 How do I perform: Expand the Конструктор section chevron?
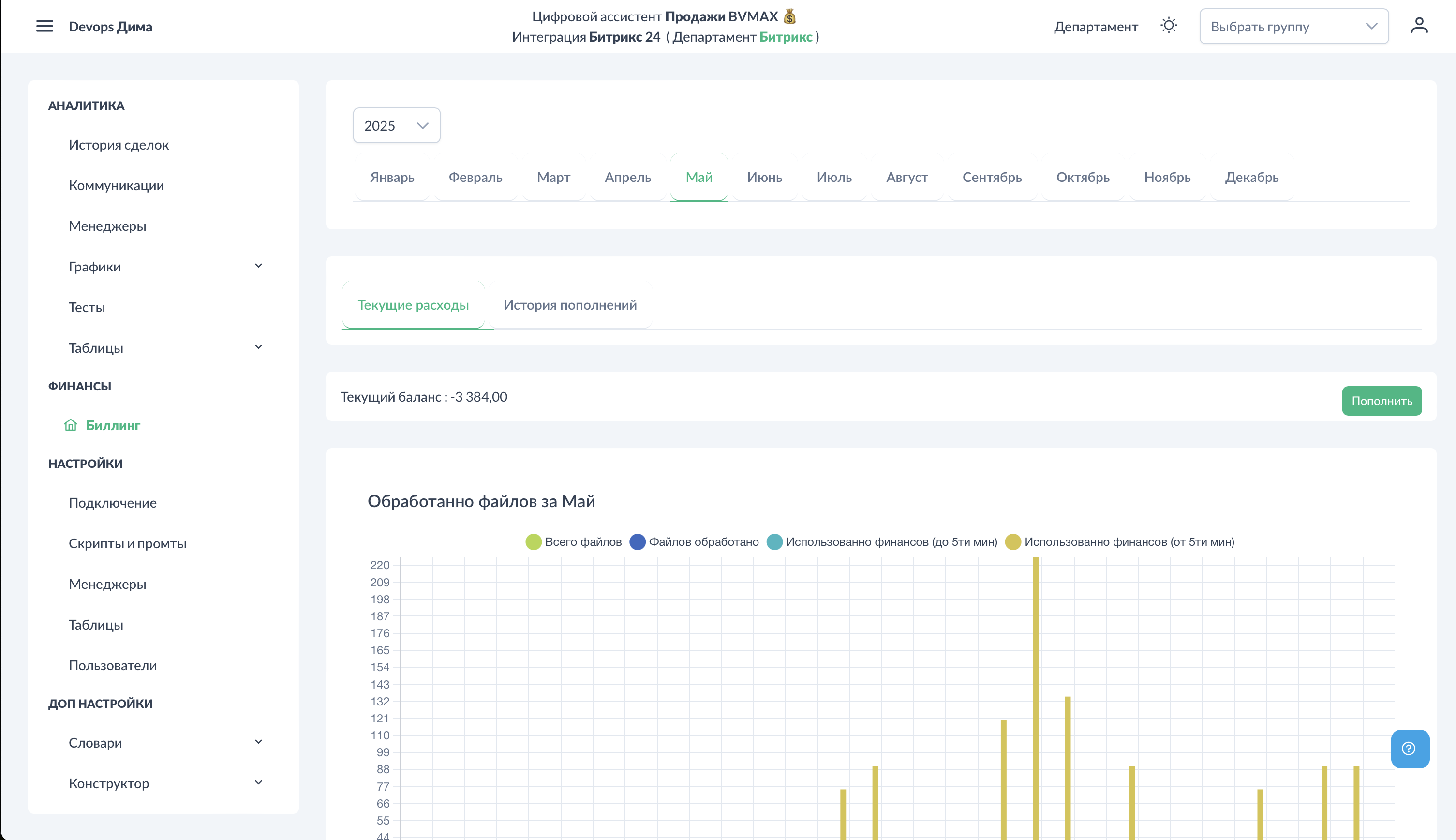click(258, 783)
